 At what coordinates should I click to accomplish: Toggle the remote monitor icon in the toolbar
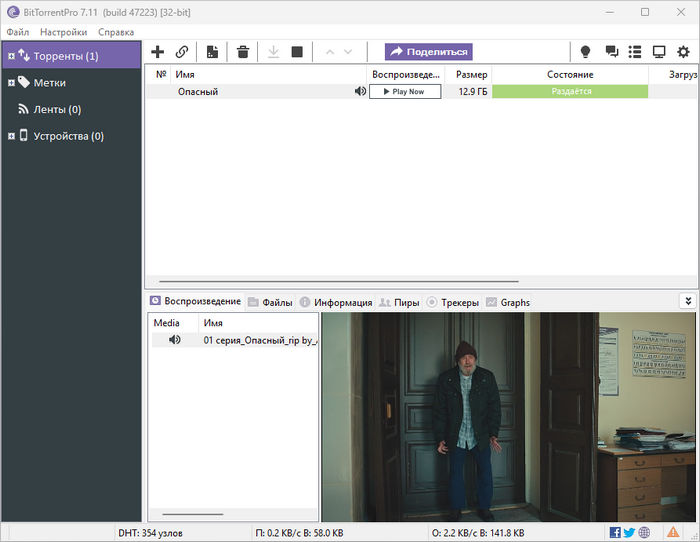coord(659,52)
